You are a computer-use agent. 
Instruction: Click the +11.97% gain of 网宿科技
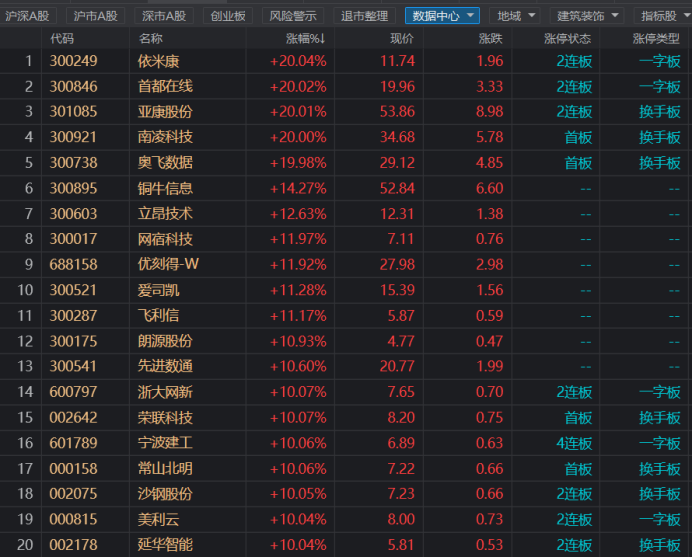[298, 239]
